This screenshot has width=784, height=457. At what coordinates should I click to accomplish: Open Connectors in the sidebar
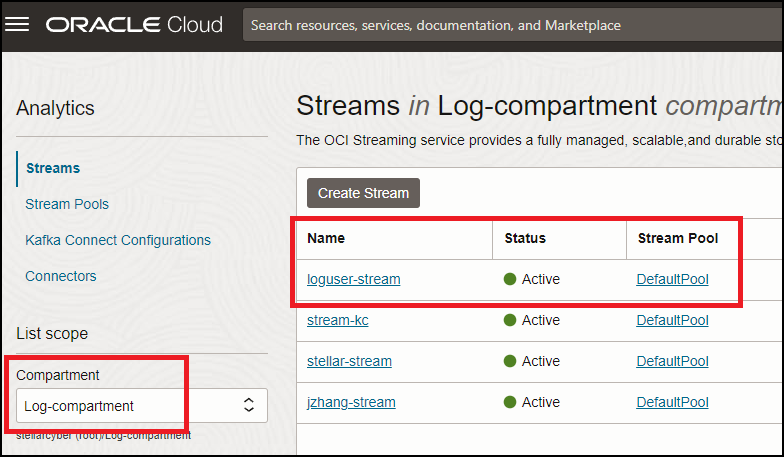coord(61,276)
